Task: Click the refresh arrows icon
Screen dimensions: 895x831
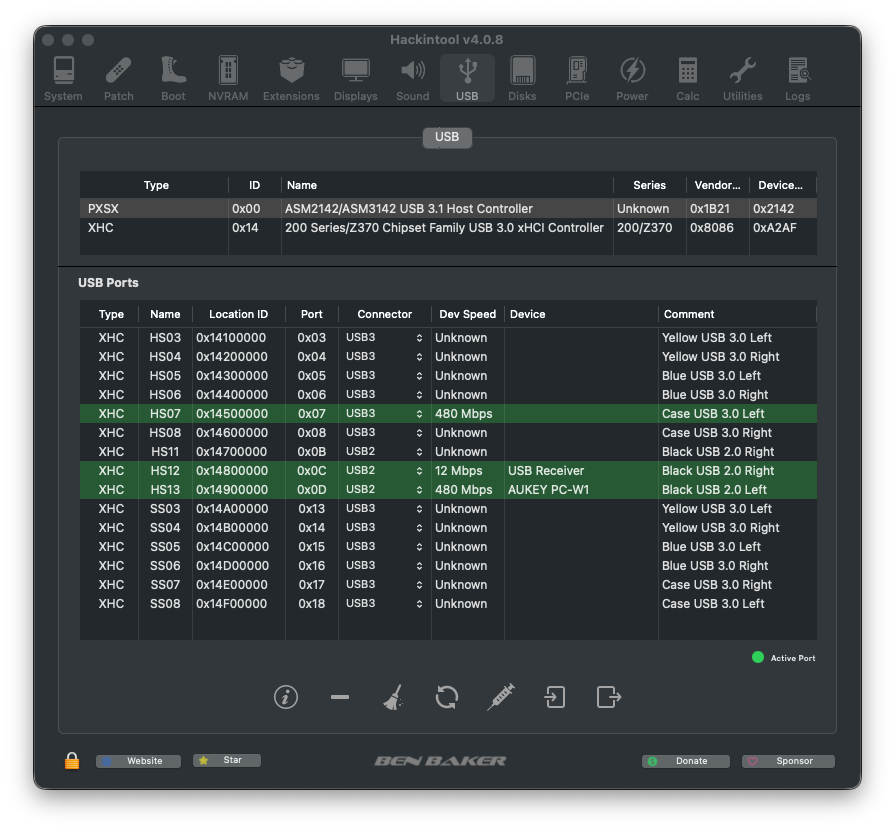Action: [x=447, y=697]
